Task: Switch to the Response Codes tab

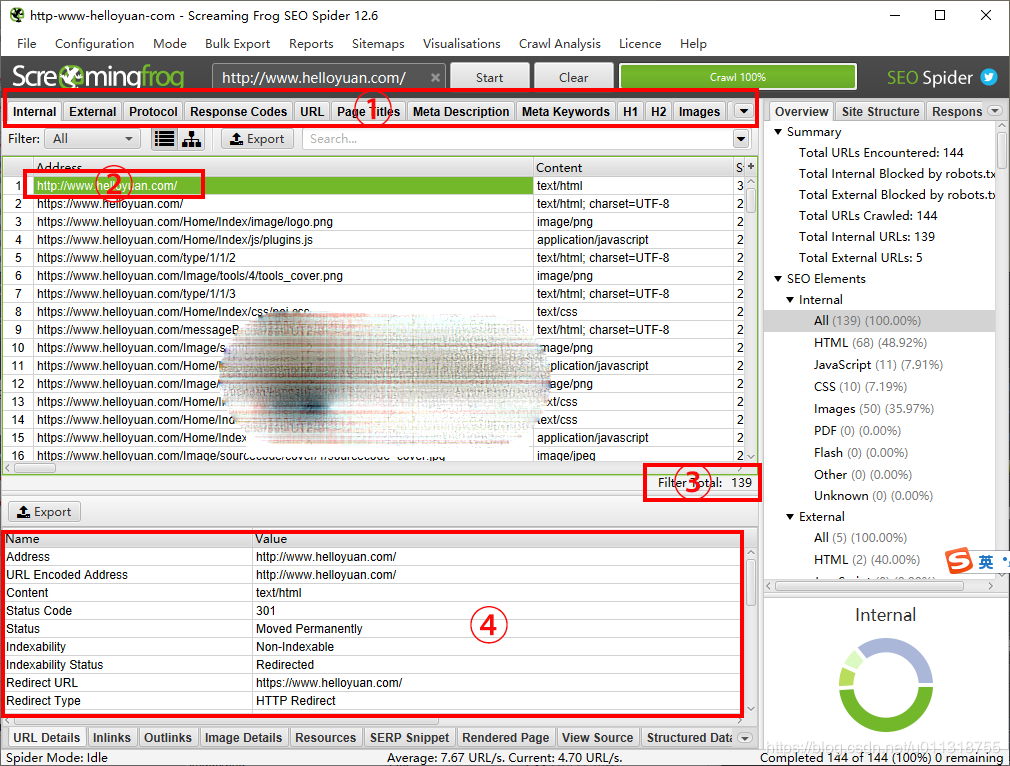Action: [x=238, y=111]
